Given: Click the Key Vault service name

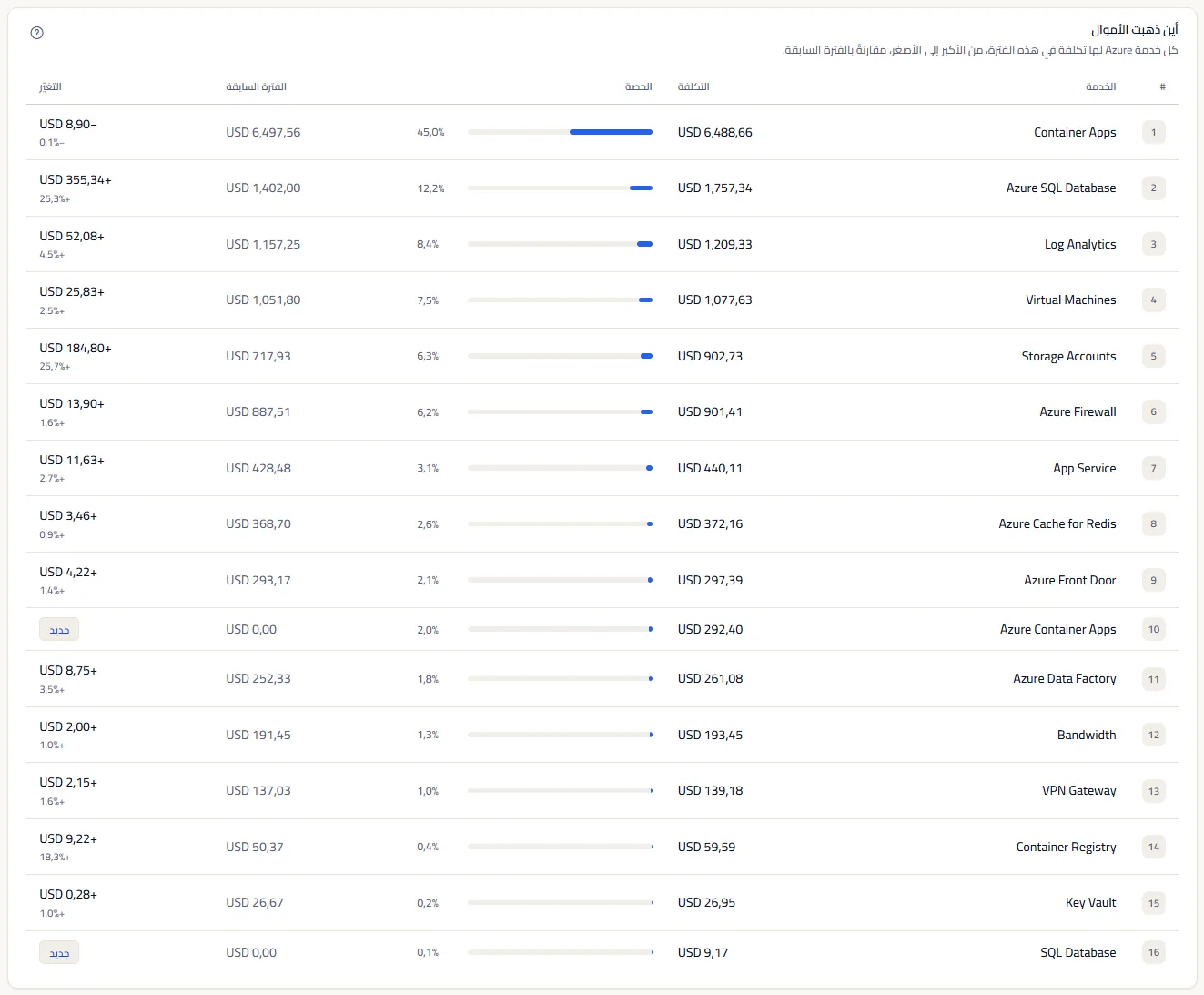Looking at the screenshot, I should point(1091,902).
